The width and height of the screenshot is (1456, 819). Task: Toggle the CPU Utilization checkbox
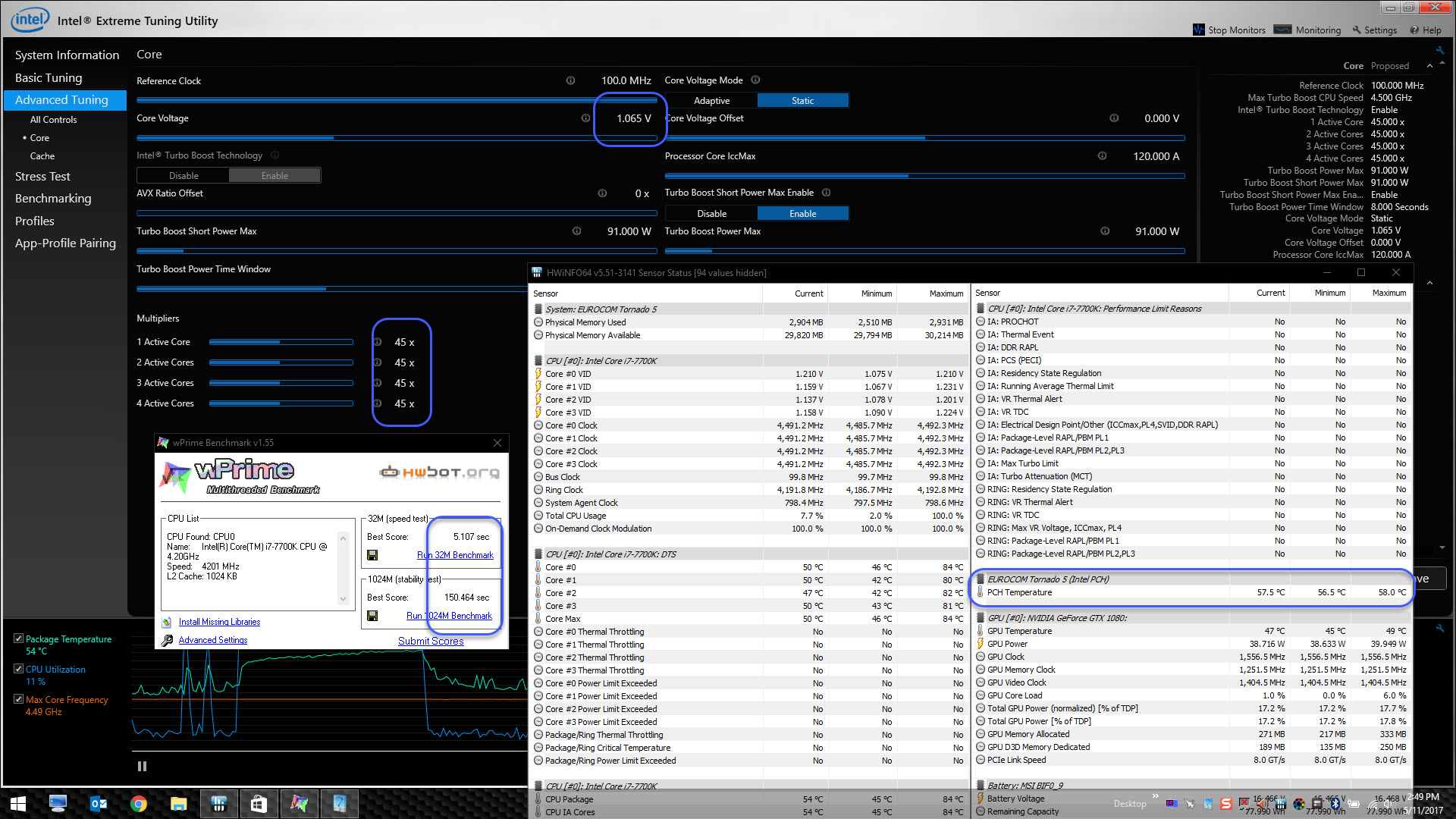(18, 669)
